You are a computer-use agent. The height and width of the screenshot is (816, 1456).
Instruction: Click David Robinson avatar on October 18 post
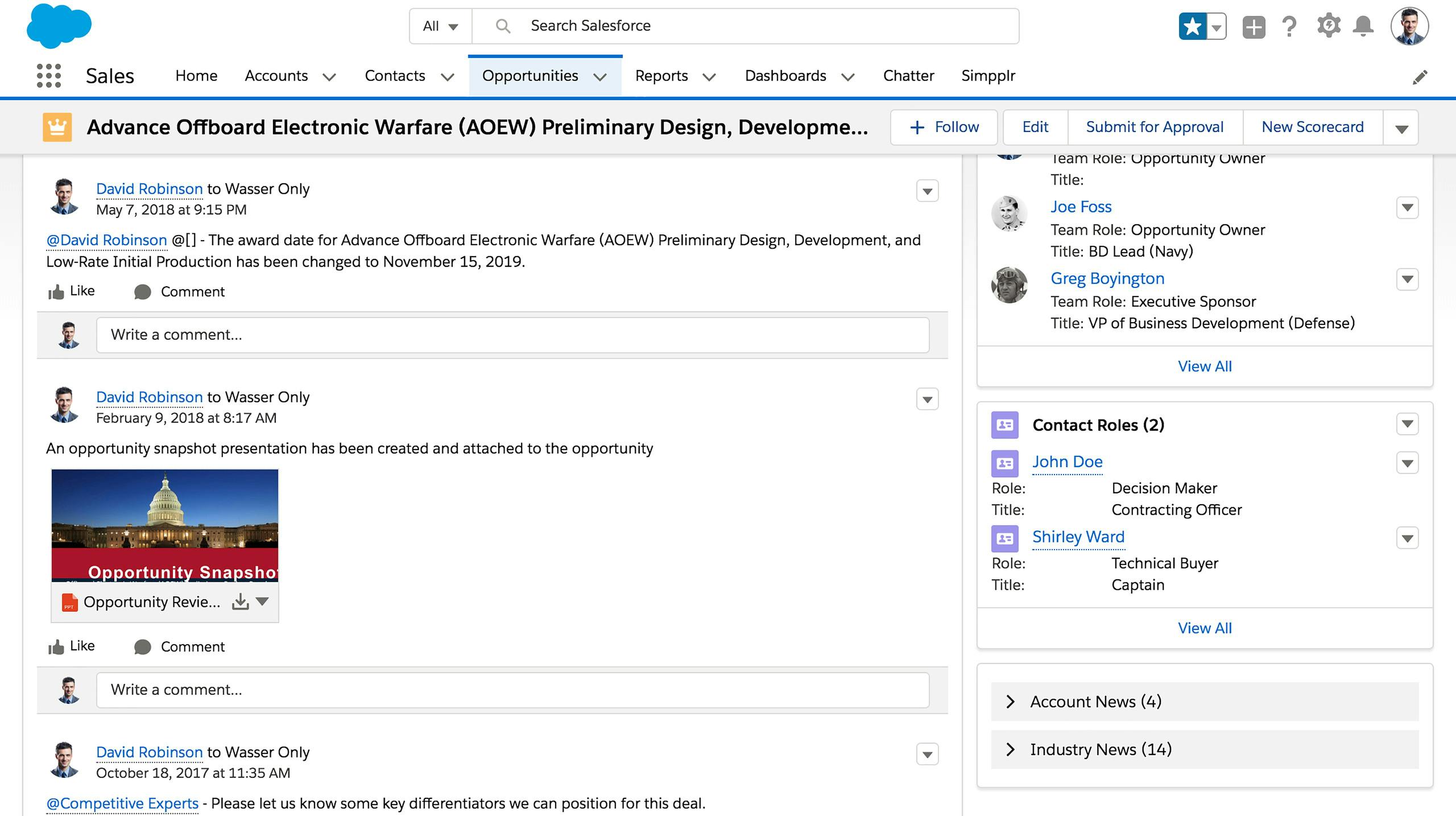click(x=64, y=760)
